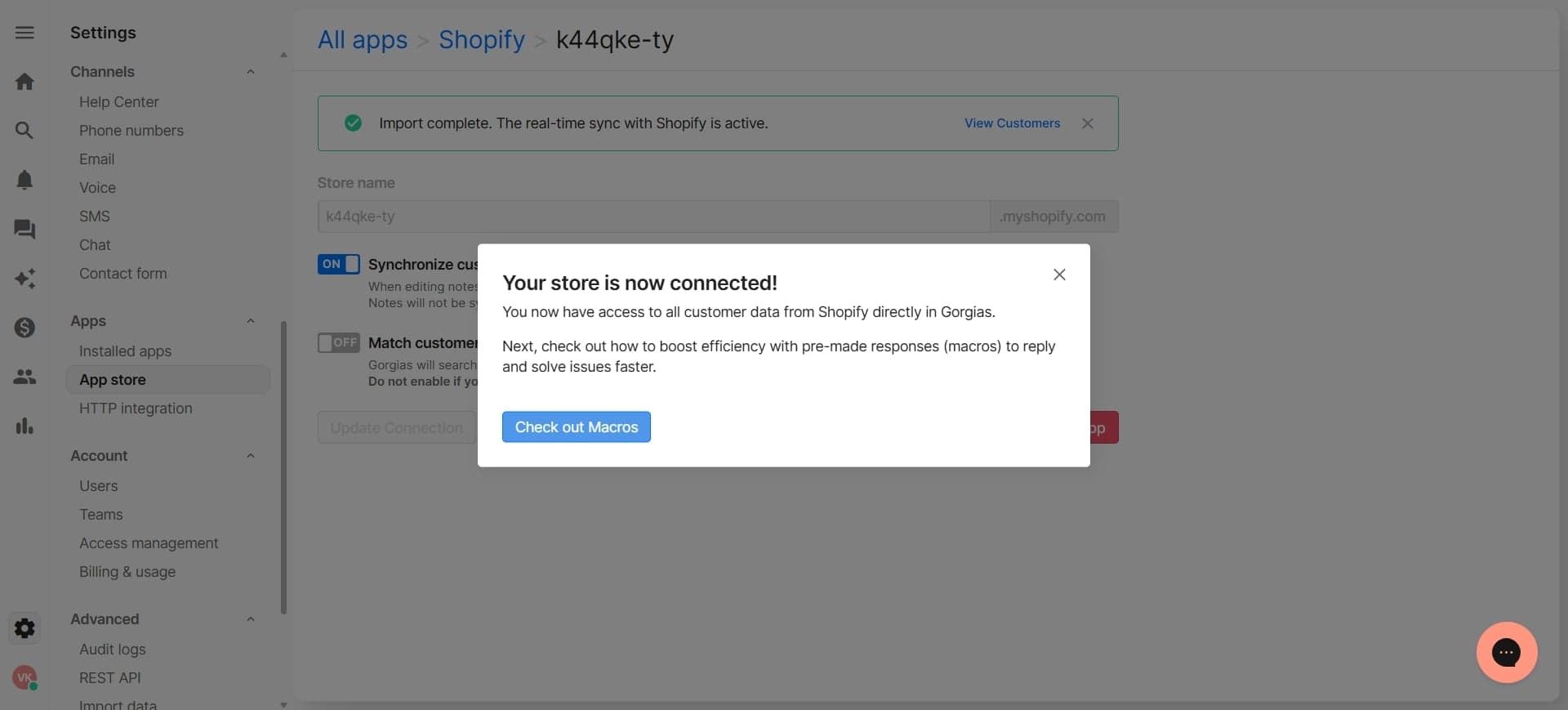
Task: Click the Check out Macros button
Action: pyautogui.click(x=576, y=426)
